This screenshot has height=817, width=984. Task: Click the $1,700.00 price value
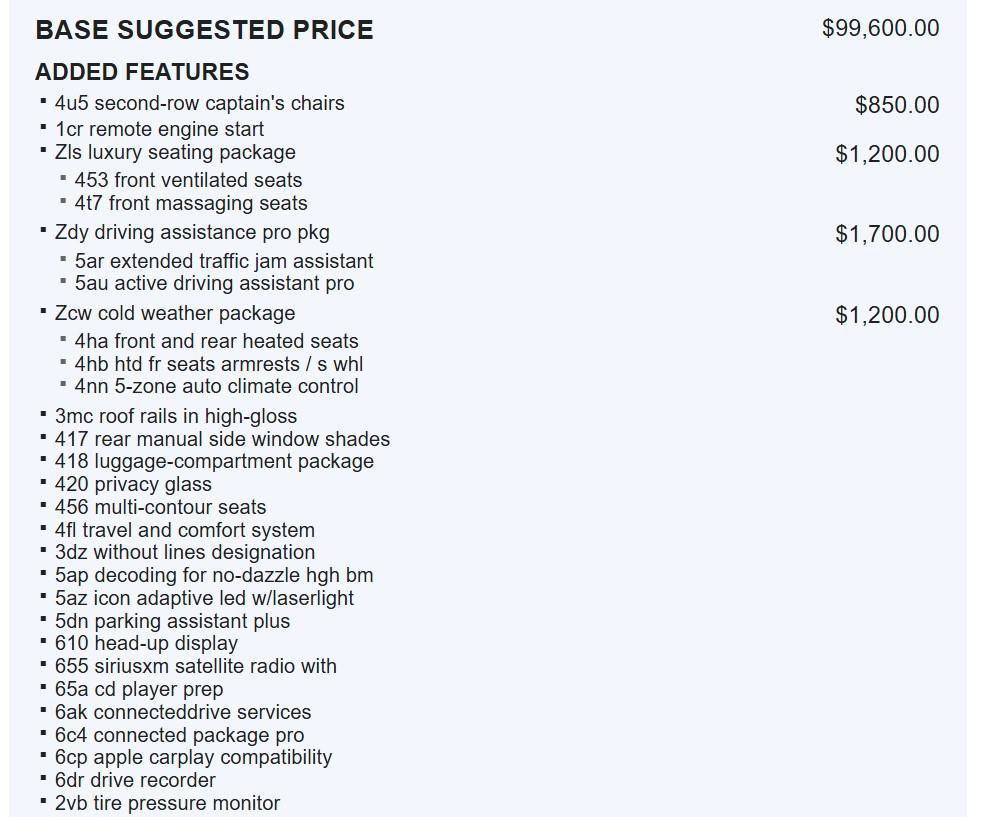coord(887,234)
